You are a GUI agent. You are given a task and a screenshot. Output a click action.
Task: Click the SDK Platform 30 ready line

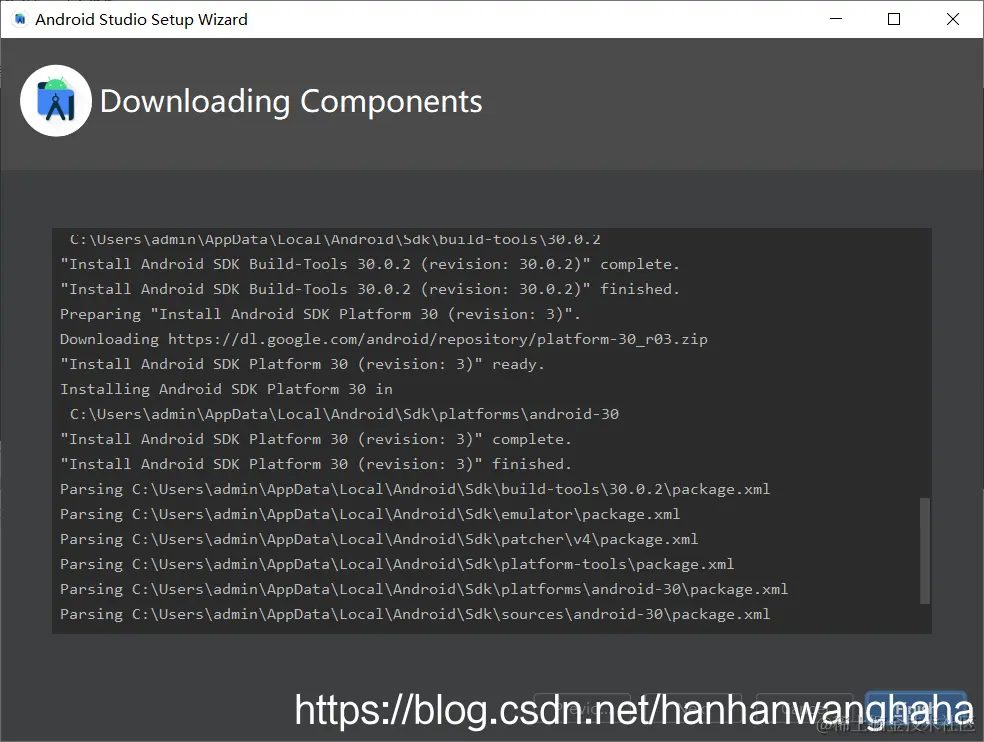pos(302,364)
